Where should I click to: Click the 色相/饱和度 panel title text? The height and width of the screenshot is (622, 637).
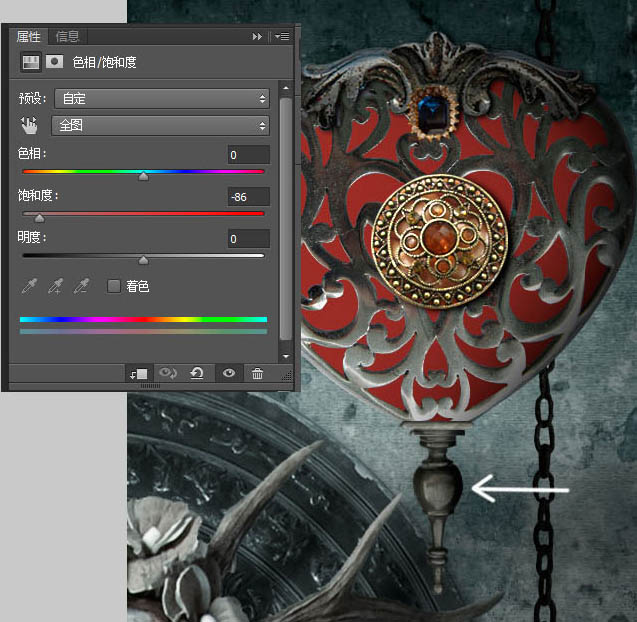tap(104, 62)
